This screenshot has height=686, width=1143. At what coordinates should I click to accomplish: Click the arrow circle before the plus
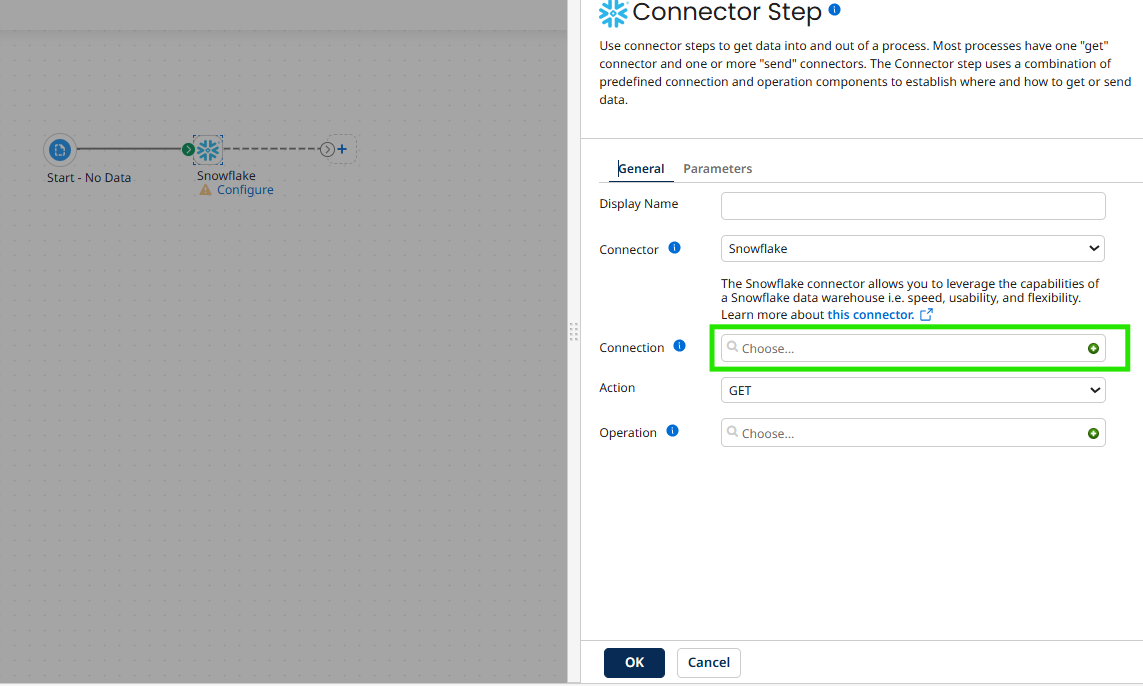coord(327,149)
